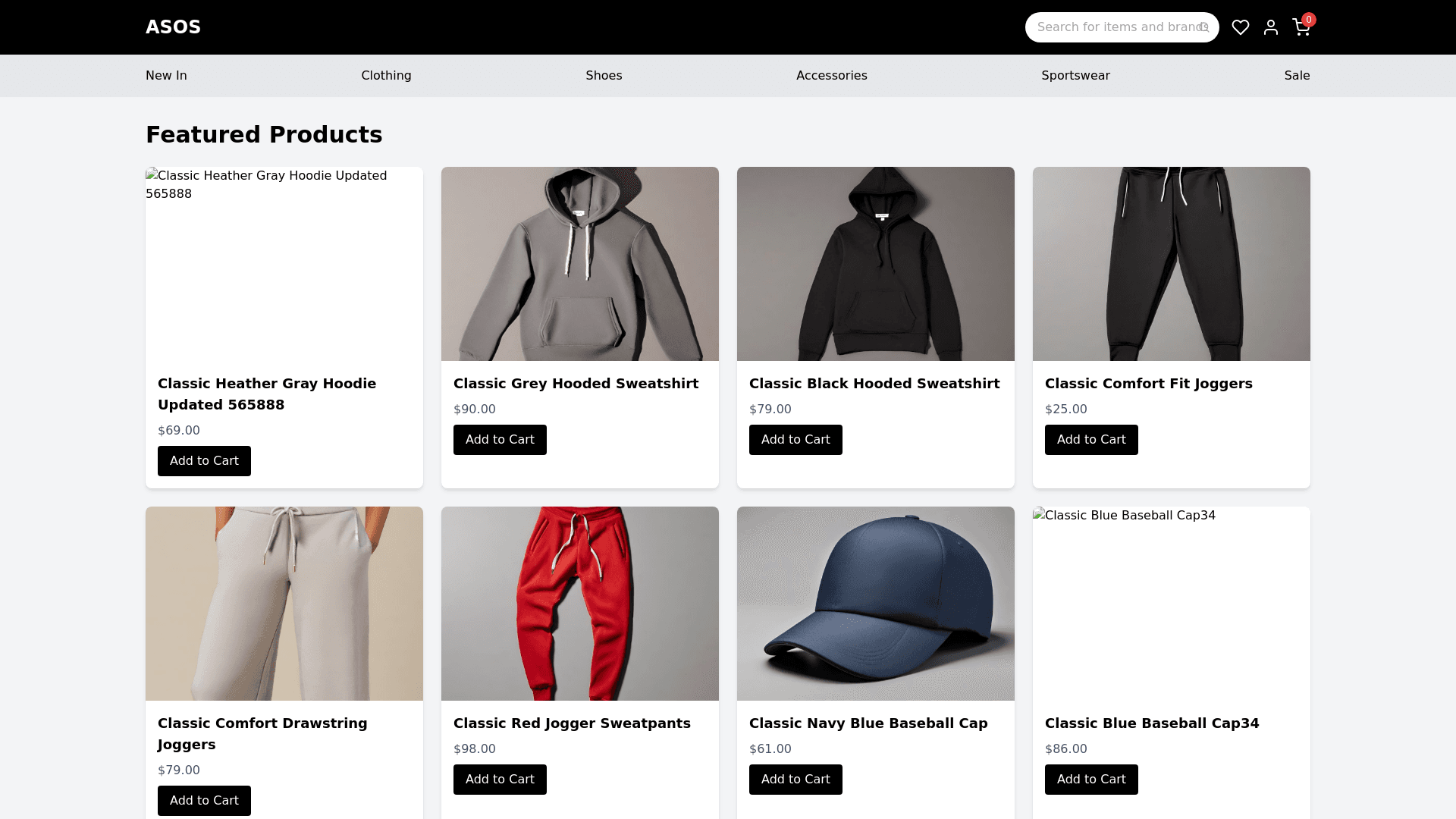Viewport: 1456px width, 819px height.
Task: Click the ASOS logo
Action: point(173,27)
